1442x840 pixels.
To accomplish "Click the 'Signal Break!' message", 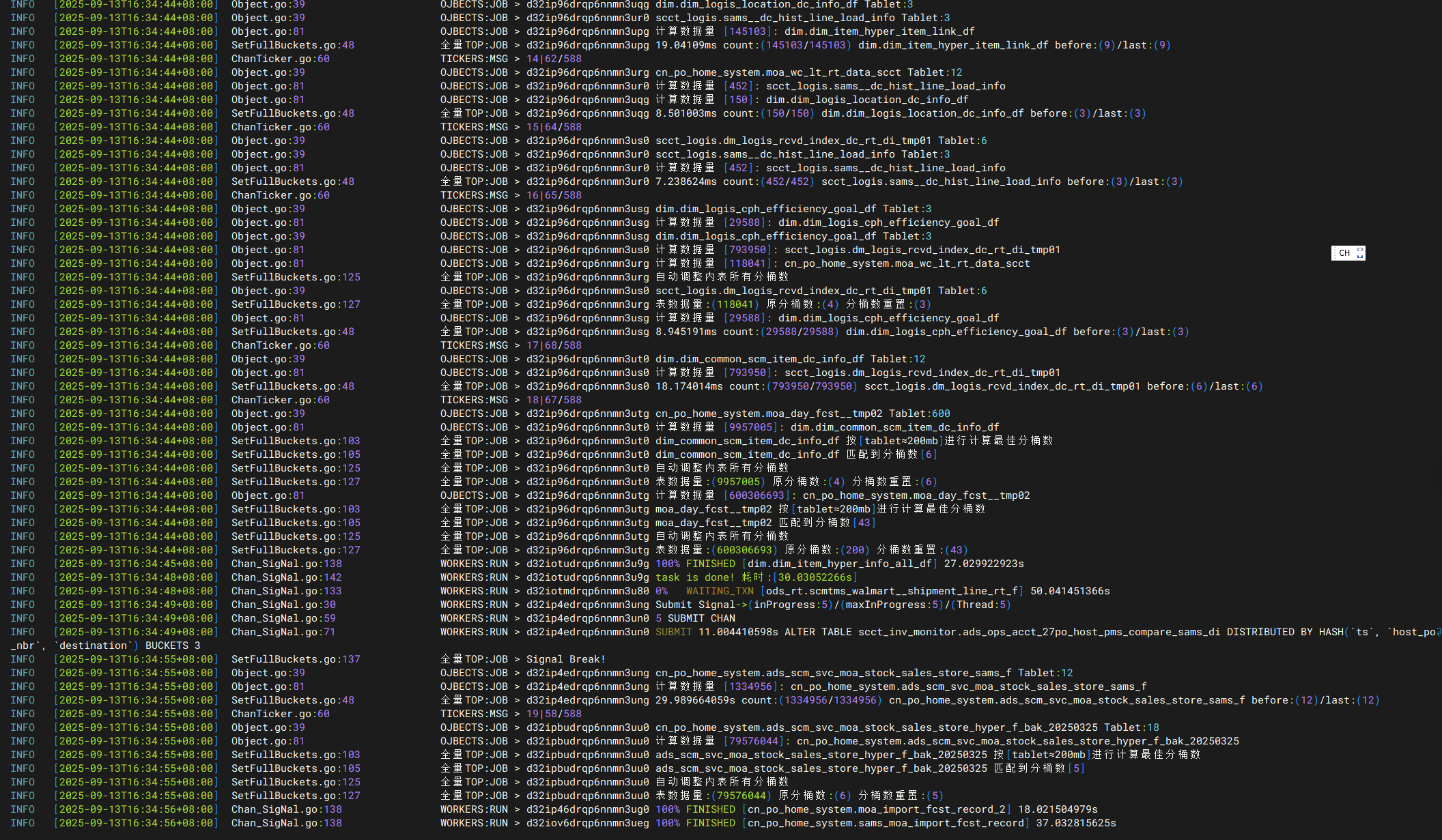I will (566, 659).
